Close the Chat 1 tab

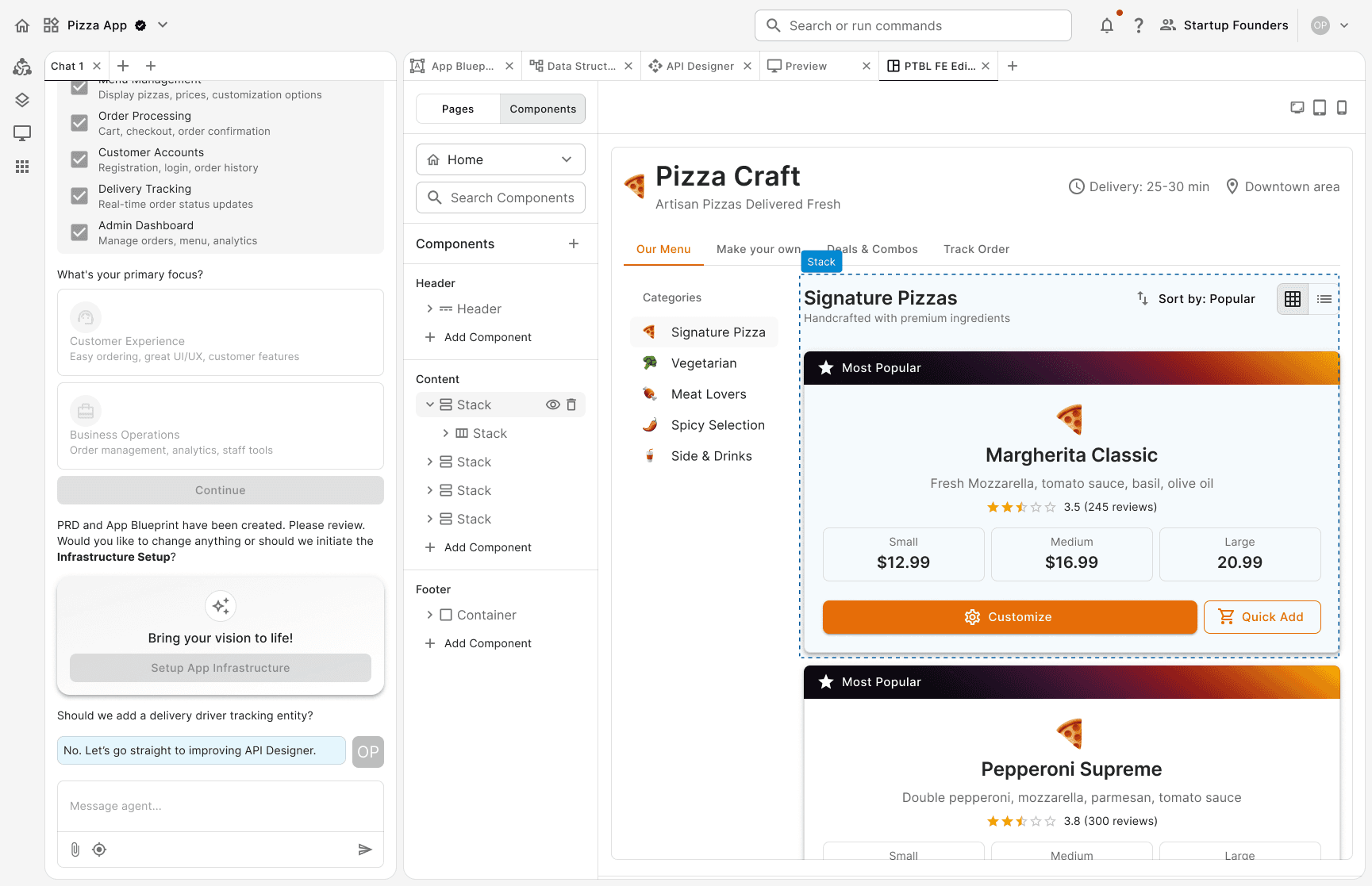click(x=97, y=66)
